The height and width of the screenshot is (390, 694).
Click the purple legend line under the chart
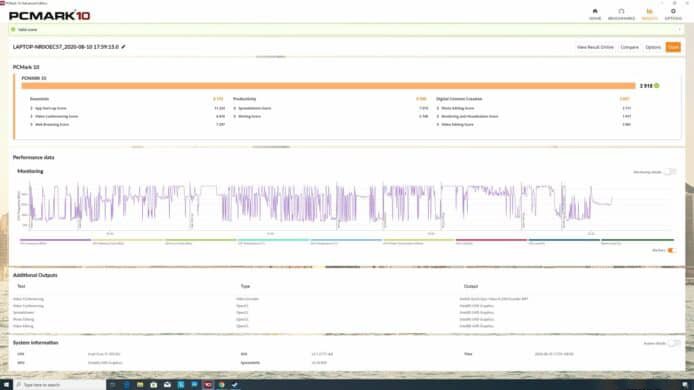tap(55, 240)
